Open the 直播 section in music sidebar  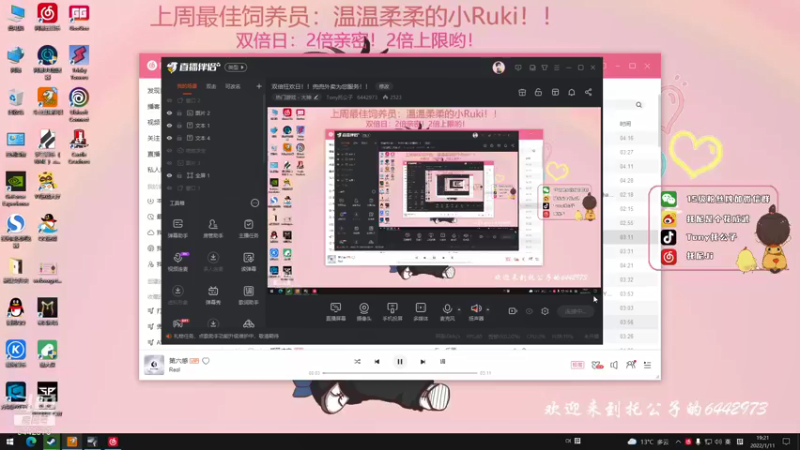point(153,154)
